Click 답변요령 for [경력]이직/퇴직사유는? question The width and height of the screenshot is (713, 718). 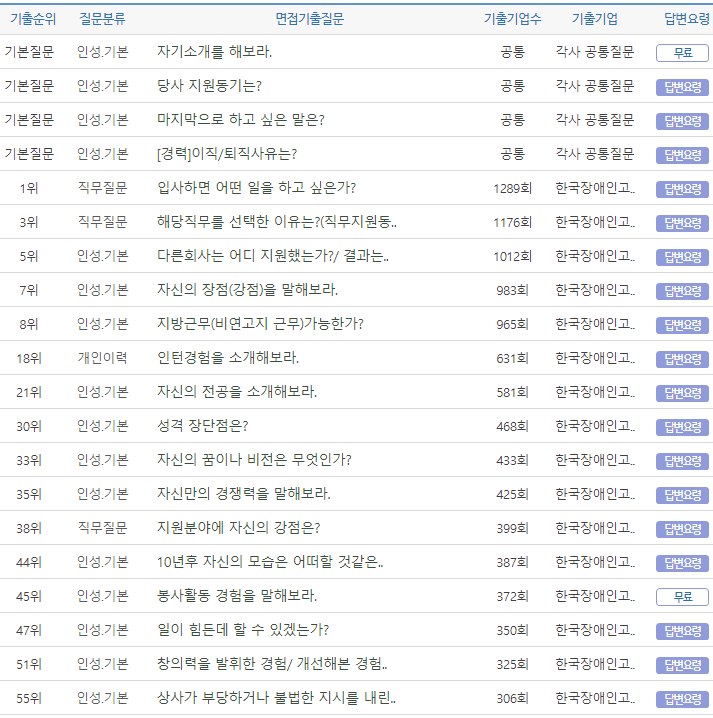pyautogui.click(x=682, y=155)
